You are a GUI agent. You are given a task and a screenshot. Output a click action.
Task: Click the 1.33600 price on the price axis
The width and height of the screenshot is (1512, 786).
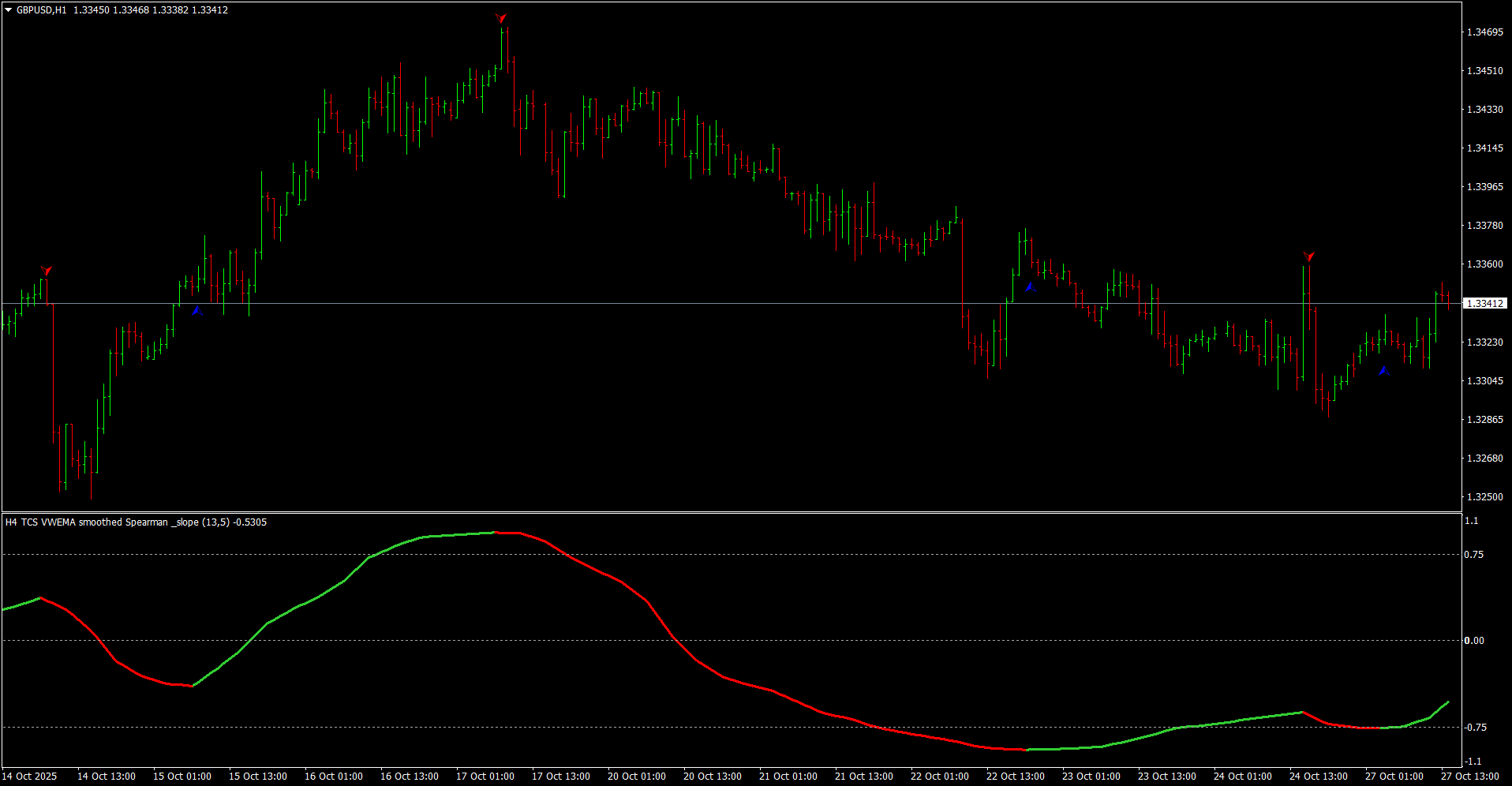click(1484, 264)
